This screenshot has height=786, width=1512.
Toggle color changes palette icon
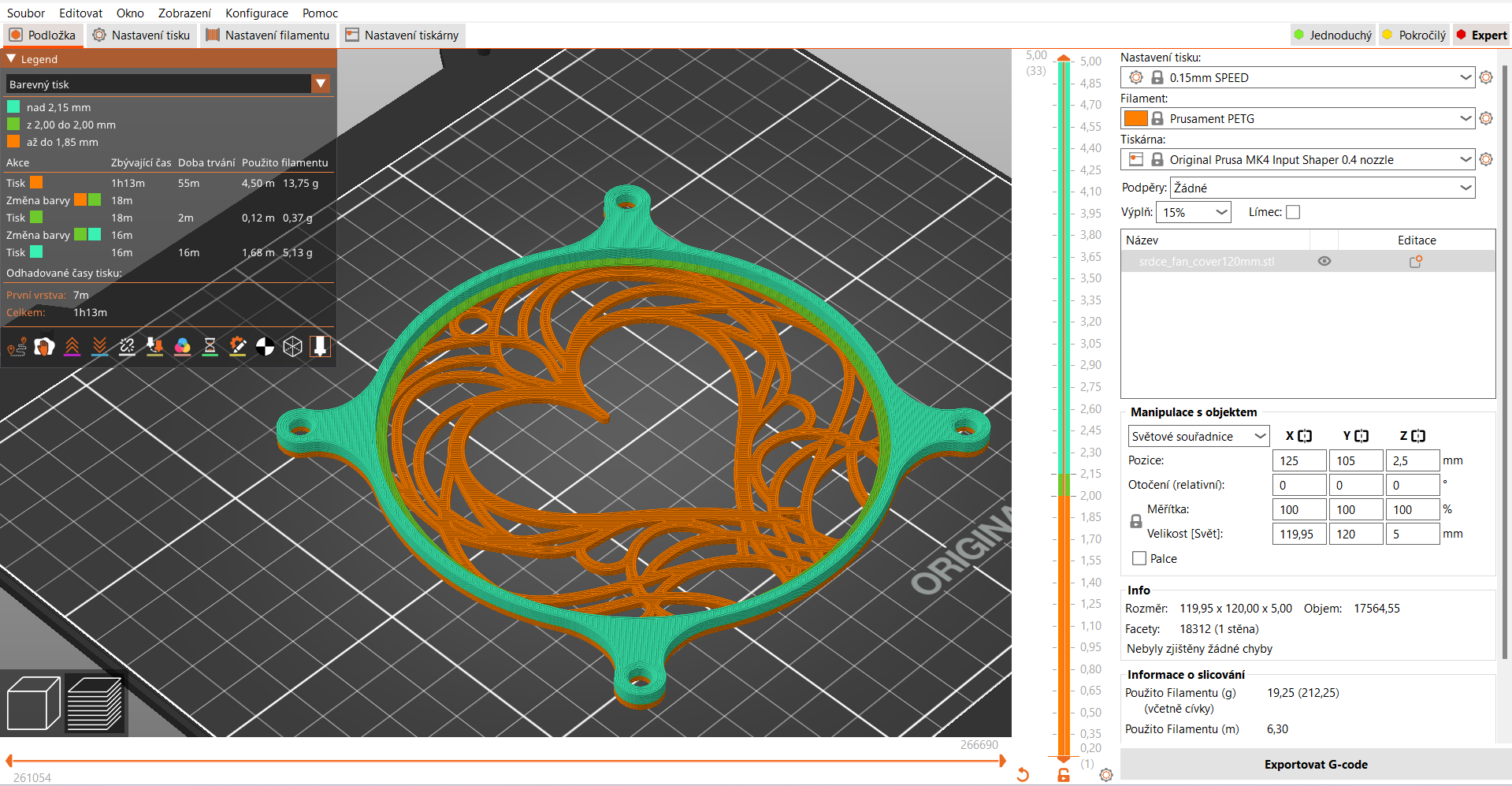click(x=182, y=347)
